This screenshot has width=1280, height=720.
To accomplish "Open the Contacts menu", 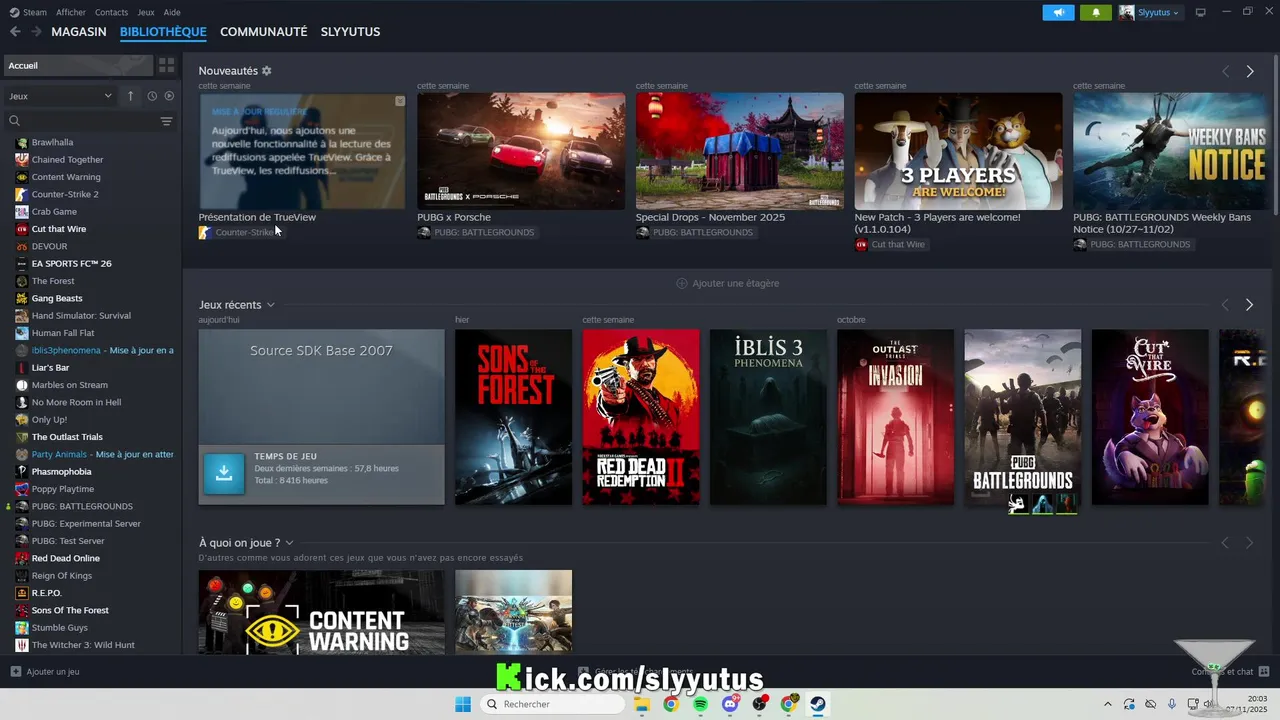I will 111,12.
